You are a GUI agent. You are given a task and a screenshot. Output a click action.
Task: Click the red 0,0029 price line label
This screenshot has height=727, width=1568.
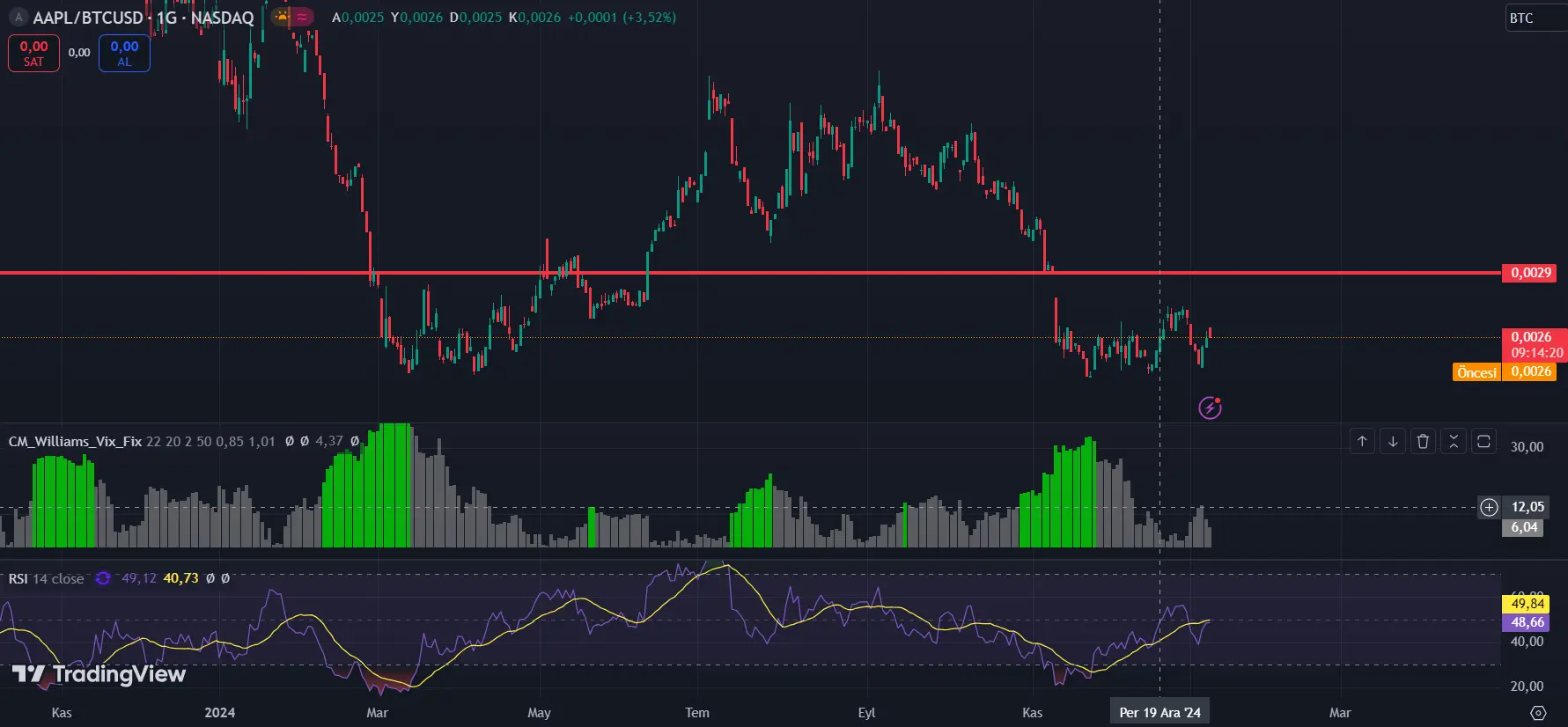pyautogui.click(x=1531, y=273)
